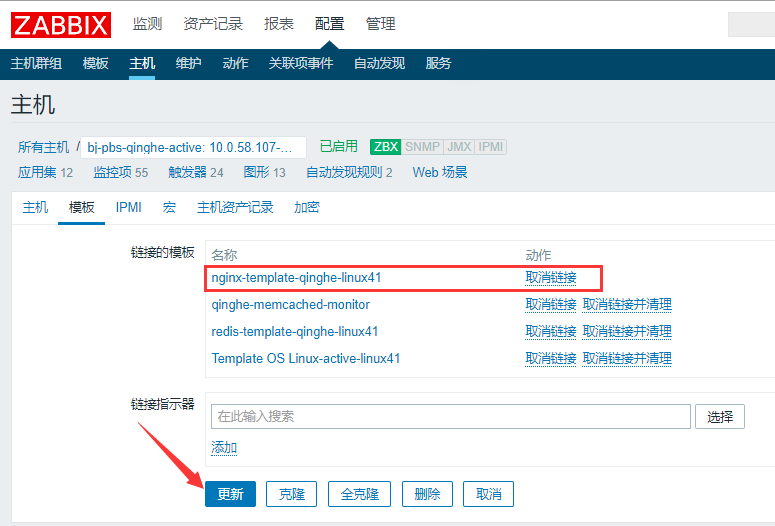
Task: Switch to the 主机 form tab
Action: tap(35, 208)
